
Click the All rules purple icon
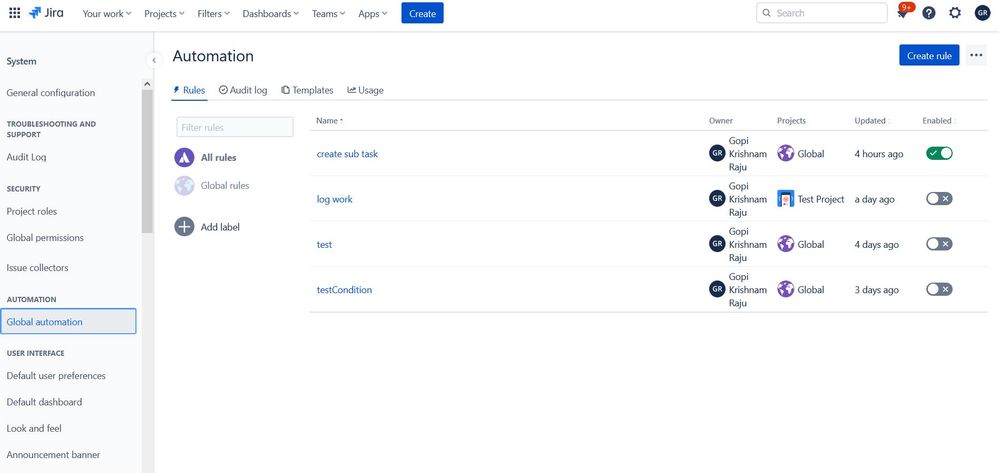point(184,157)
